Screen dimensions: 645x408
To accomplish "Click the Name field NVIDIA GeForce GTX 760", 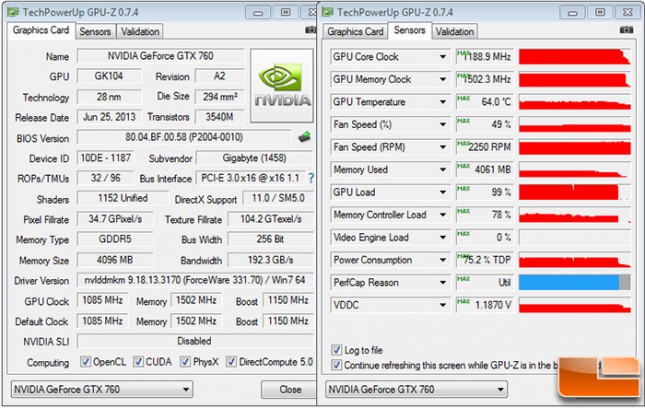I will (x=160, y=56).
